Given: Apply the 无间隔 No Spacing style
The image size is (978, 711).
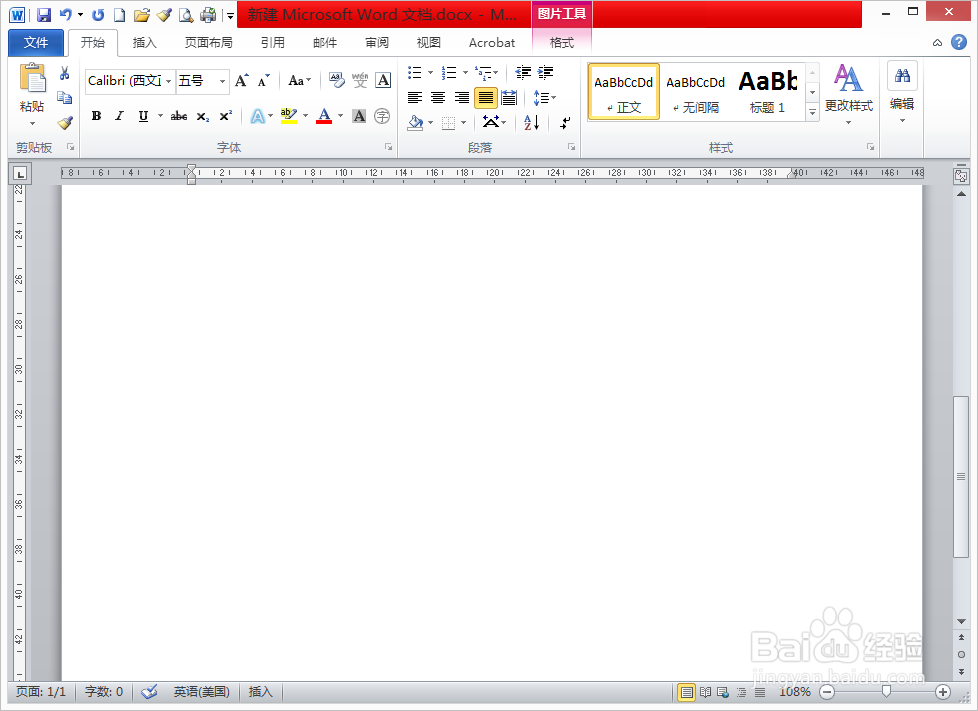Looking at the screenshot, I should tap(695, 92).
